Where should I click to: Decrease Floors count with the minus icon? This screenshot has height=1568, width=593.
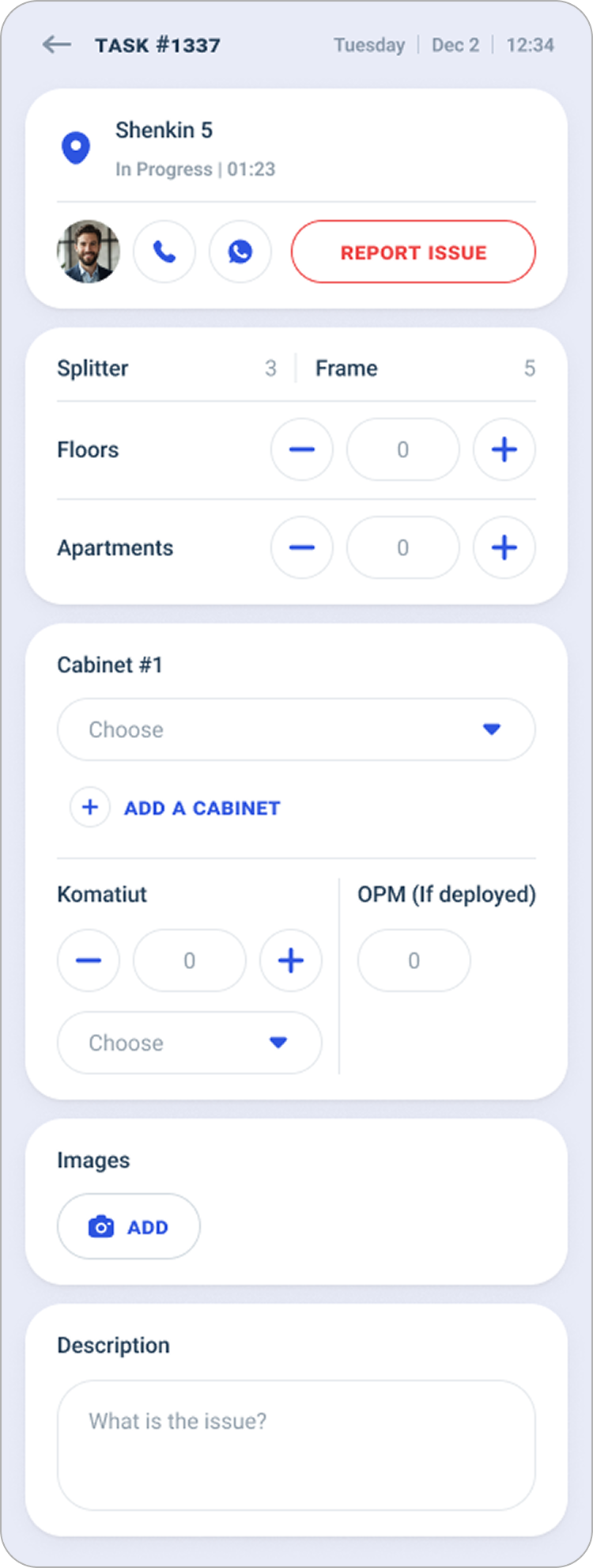pyautogui.click(x=301, y=449)
